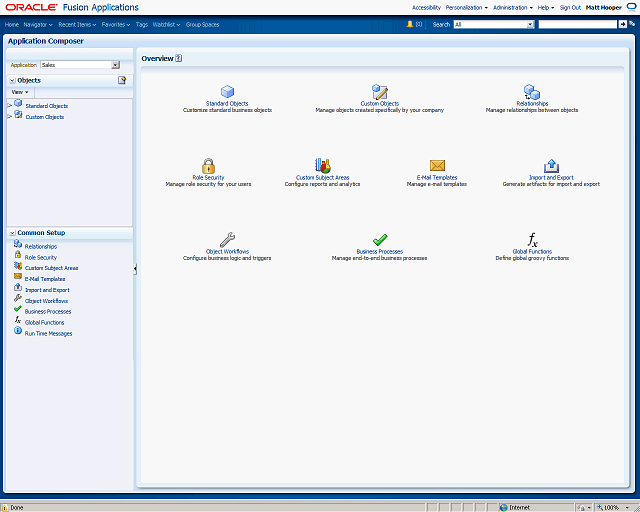Open the Administration menu

[x=513, y=7]
